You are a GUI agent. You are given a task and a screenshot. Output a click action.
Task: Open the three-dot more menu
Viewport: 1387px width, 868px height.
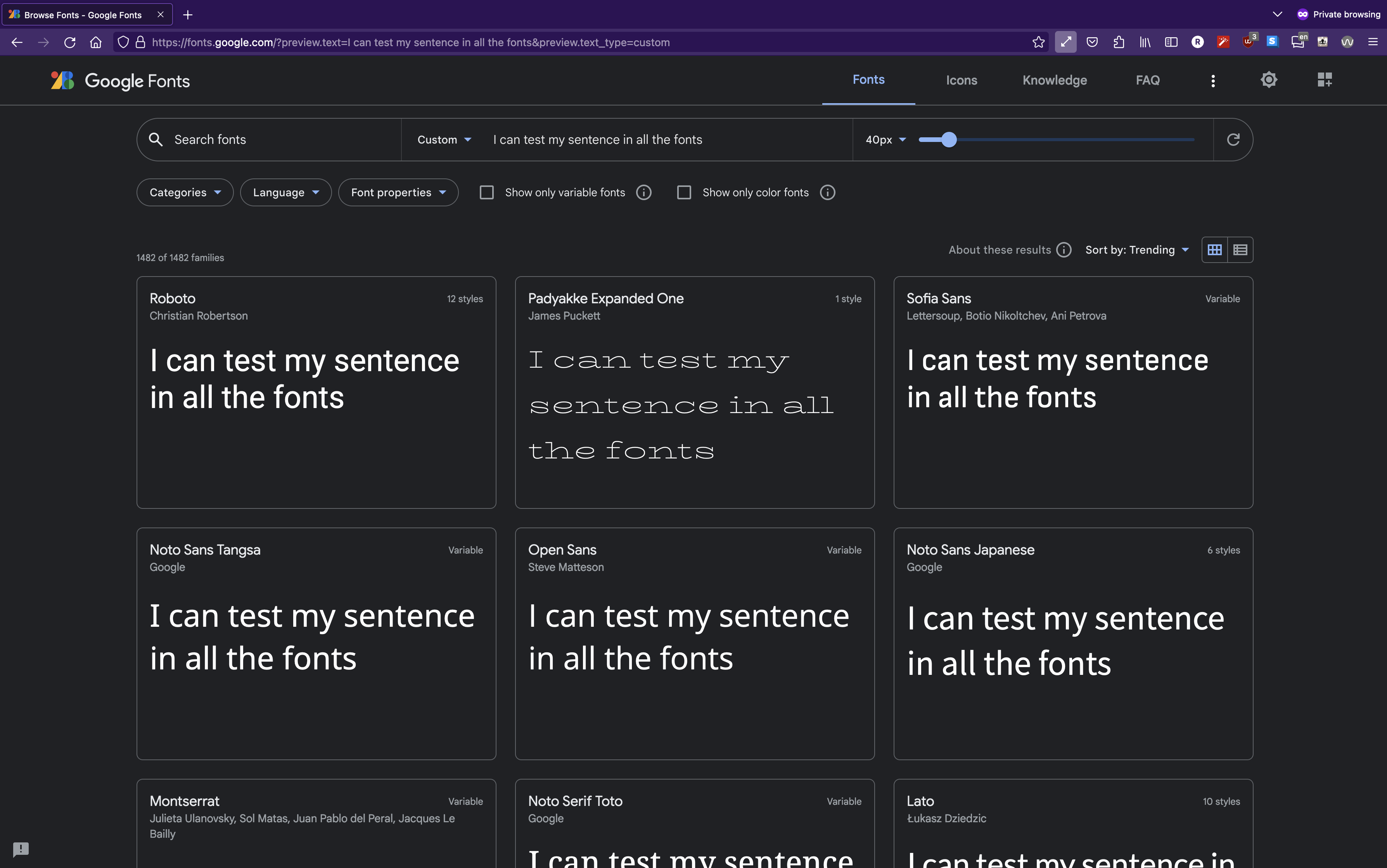[x=1212, y=81]
